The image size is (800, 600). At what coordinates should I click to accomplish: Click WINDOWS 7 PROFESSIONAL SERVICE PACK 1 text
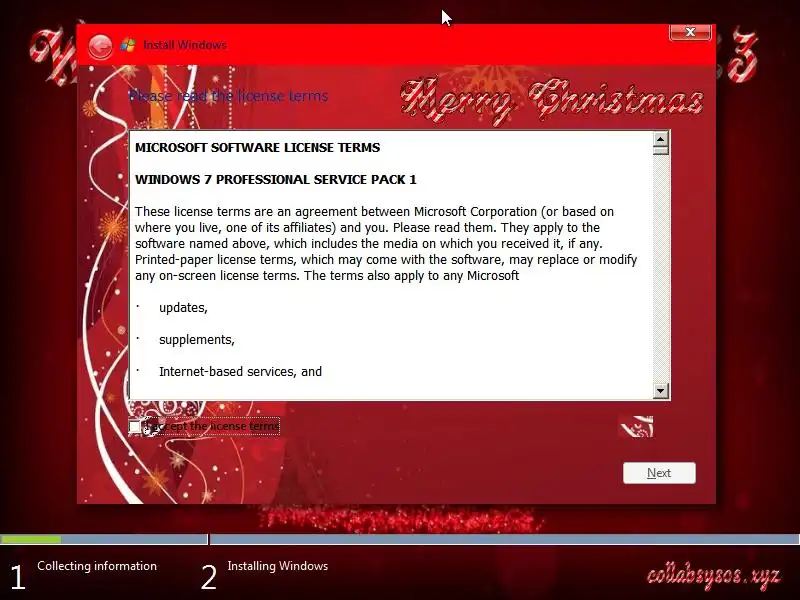[x=276, y=180]
